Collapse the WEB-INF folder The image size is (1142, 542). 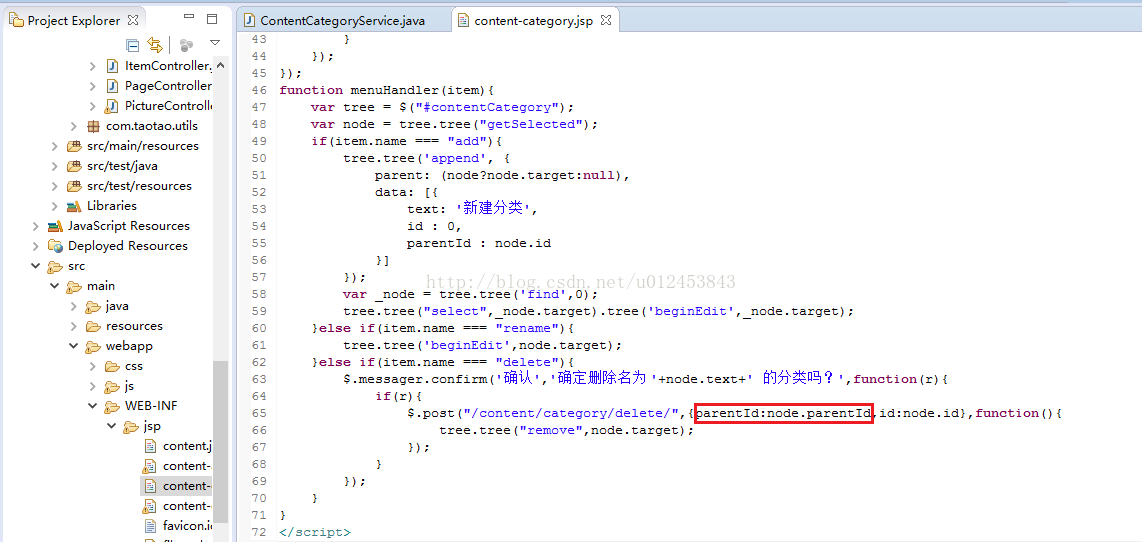pyautogui.click(x=92, y=406)
